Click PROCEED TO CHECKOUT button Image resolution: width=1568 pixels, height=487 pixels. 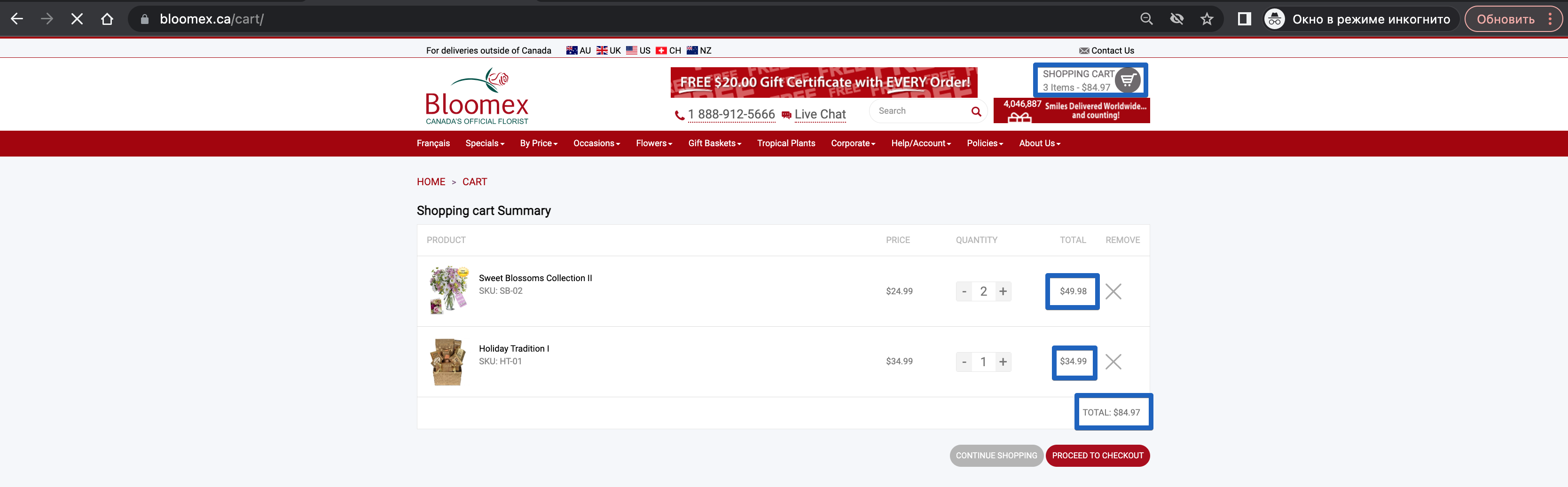(x=1098, y=456)
